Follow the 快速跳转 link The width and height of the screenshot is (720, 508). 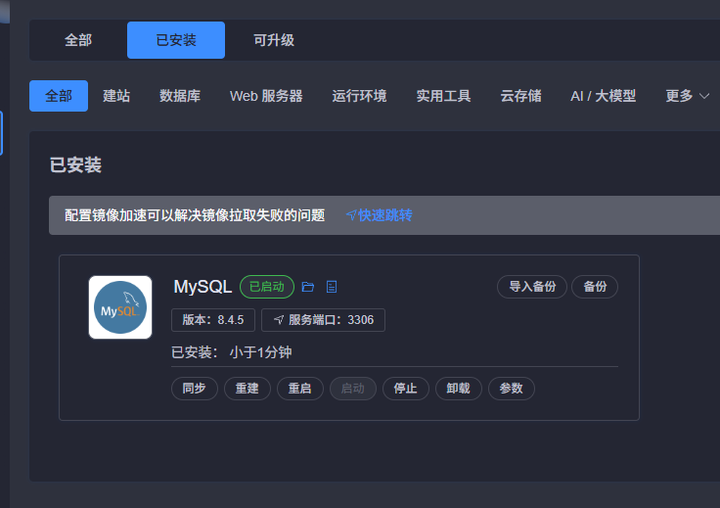(379, 215)
